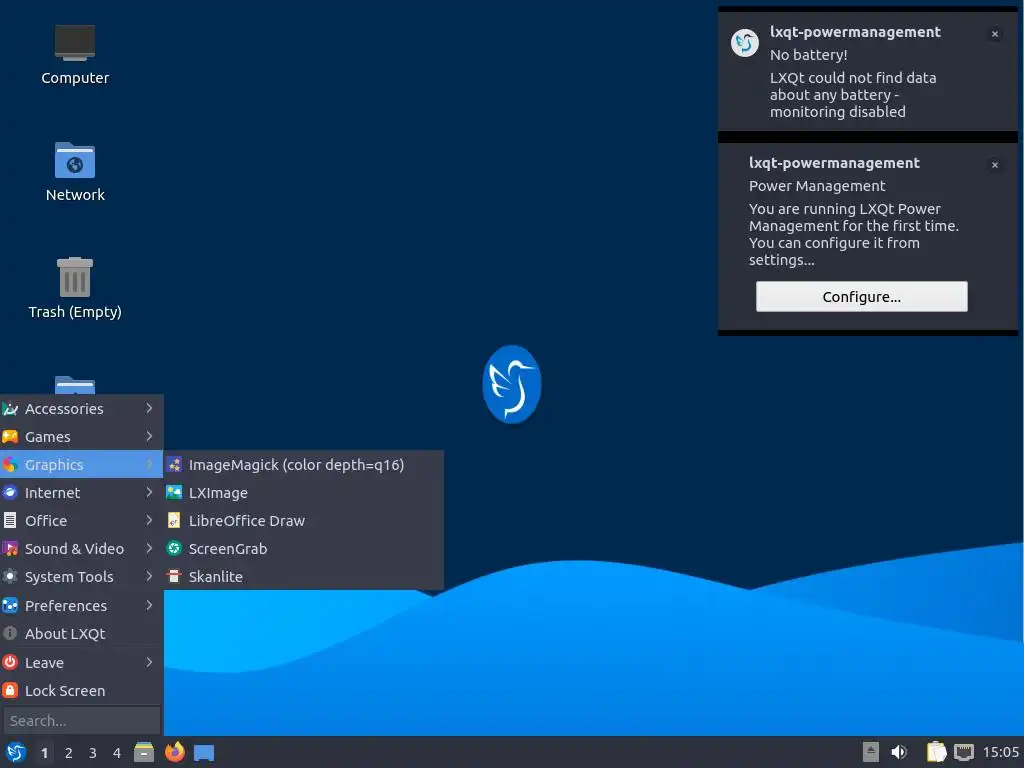
Task: Expand the Office submenu arrow
Action: coord(150,520)
